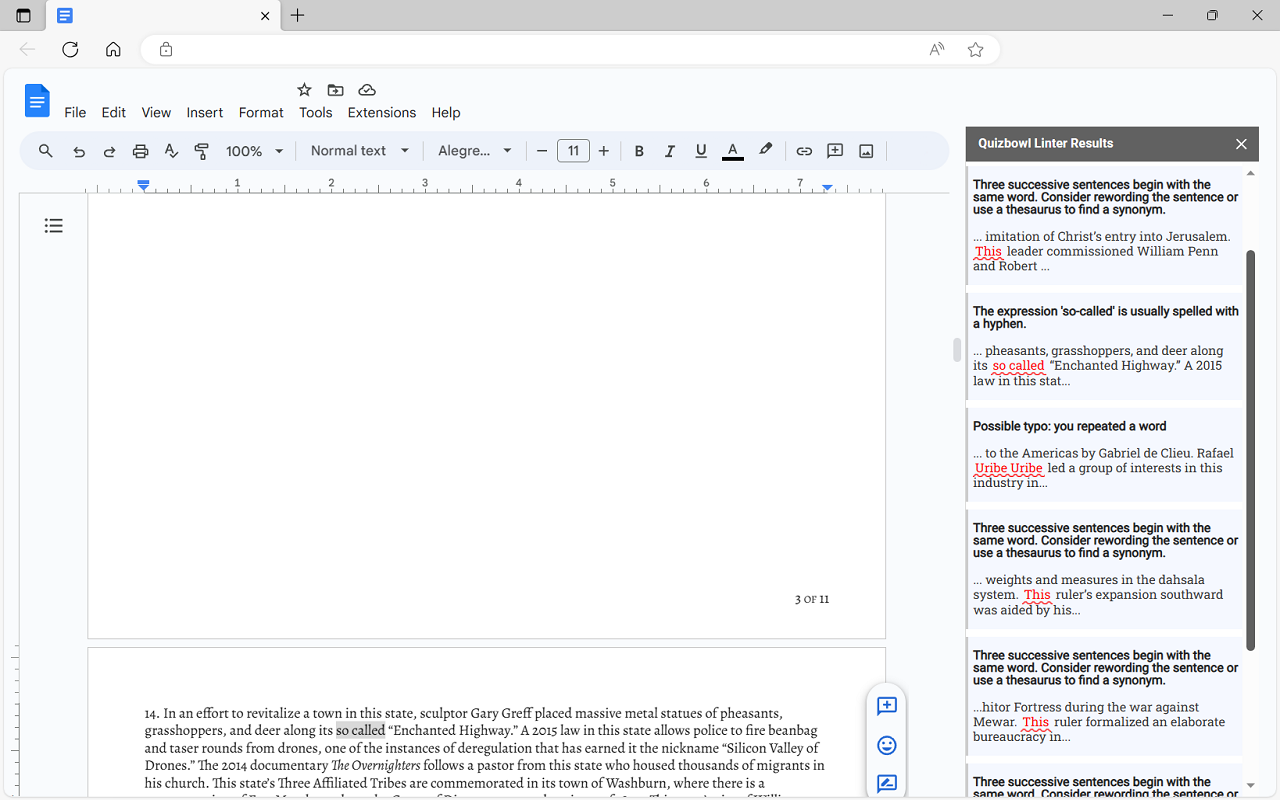Open the Tools menu

(316, 113)
